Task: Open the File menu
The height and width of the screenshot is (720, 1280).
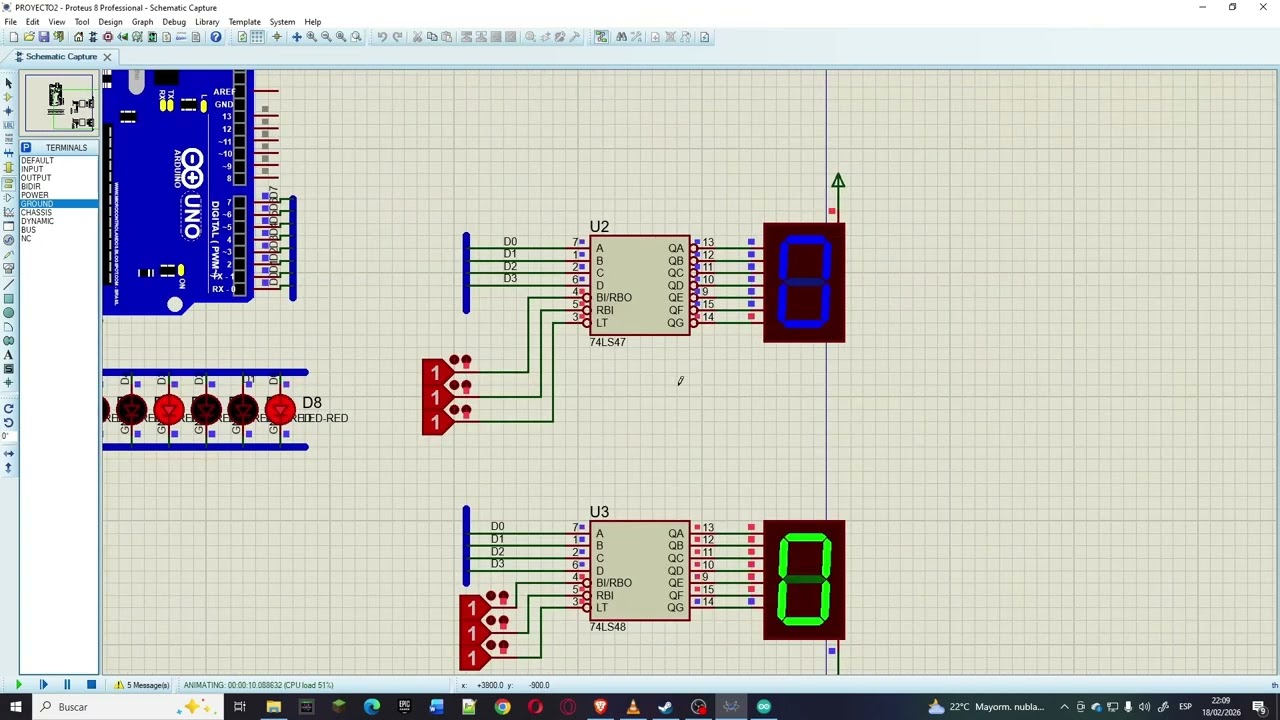Action: [10, 21]
